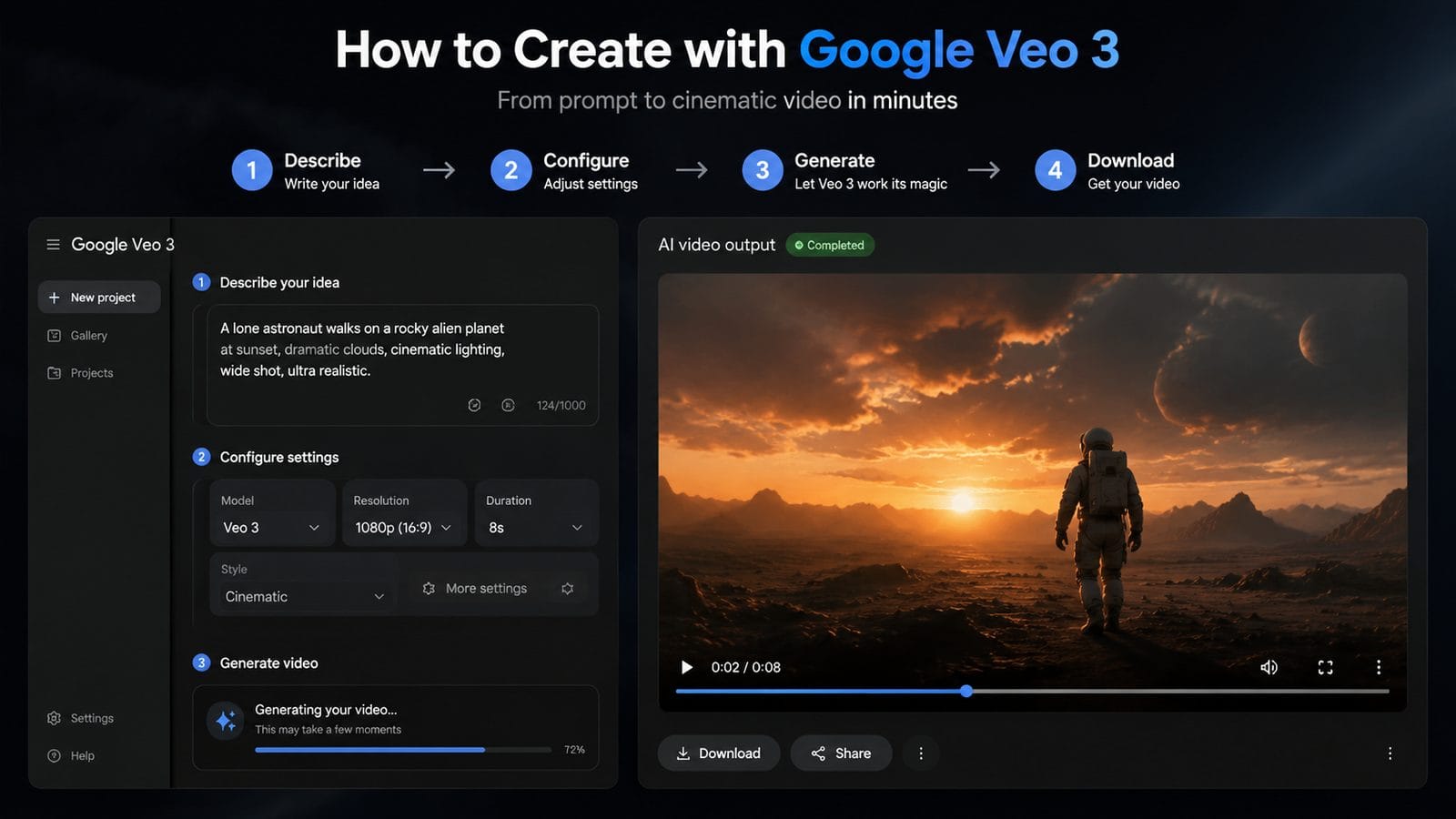Click the plus icon on New project
This screenshot has width=1456, height=819.
(54, 298)
